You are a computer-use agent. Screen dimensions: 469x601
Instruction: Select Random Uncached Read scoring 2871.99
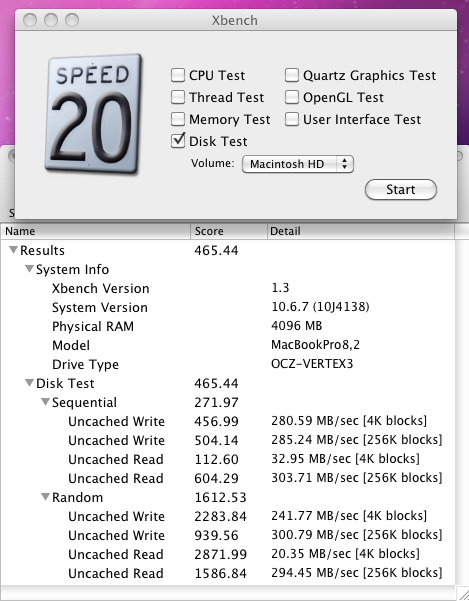(x=228, y=554)
